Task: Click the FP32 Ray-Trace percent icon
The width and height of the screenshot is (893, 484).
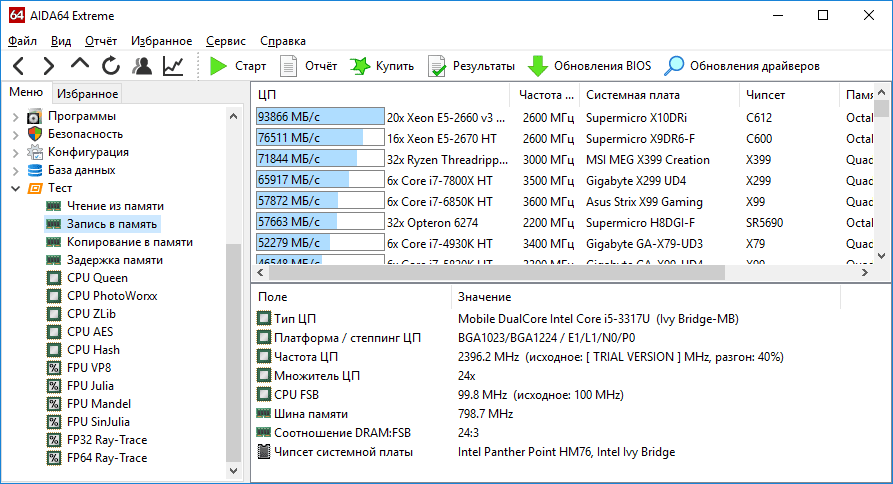Action: pyautogui.click(x=54, y=440)
